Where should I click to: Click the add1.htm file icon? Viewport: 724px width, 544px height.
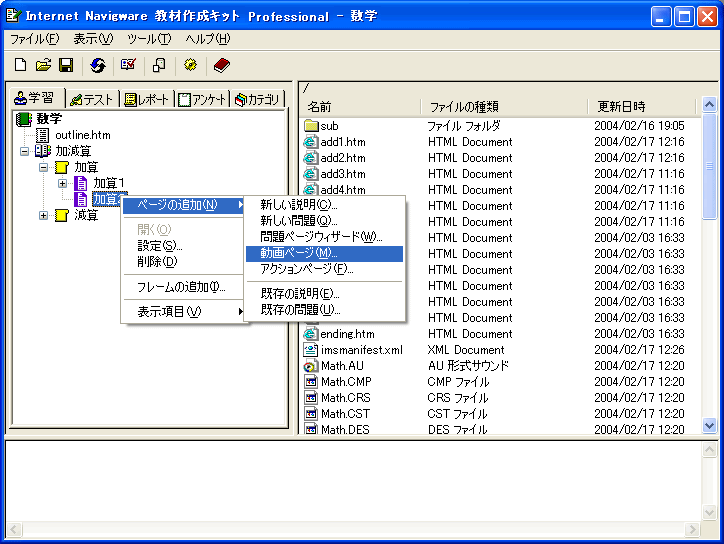(x=311, y=142)
